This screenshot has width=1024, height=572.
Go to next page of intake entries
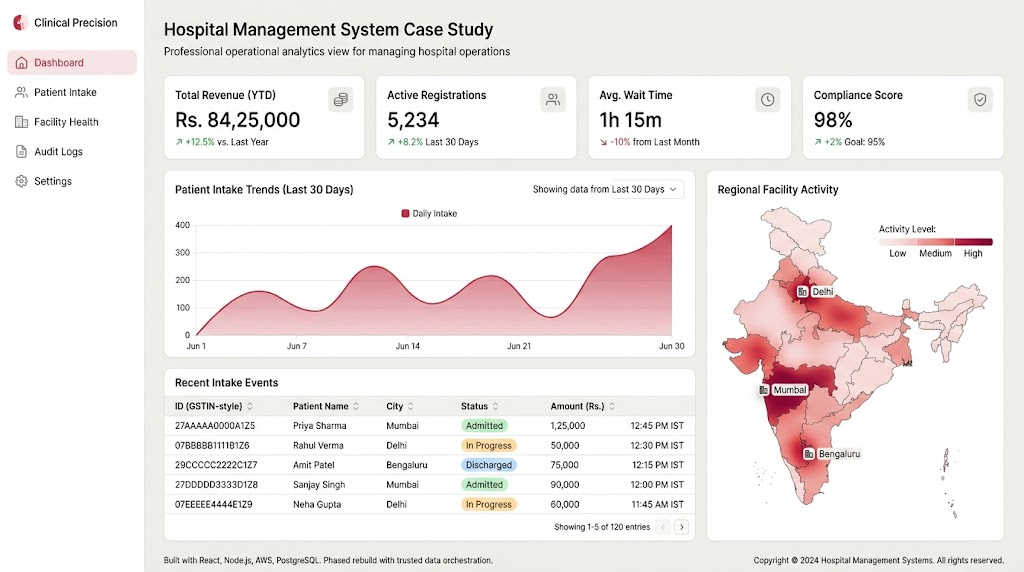tap(681, 527)
